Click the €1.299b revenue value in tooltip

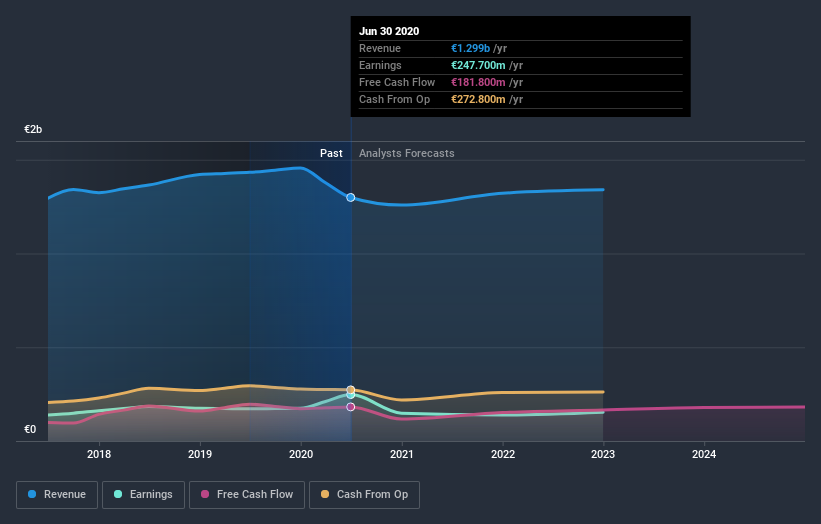(471, 48)
